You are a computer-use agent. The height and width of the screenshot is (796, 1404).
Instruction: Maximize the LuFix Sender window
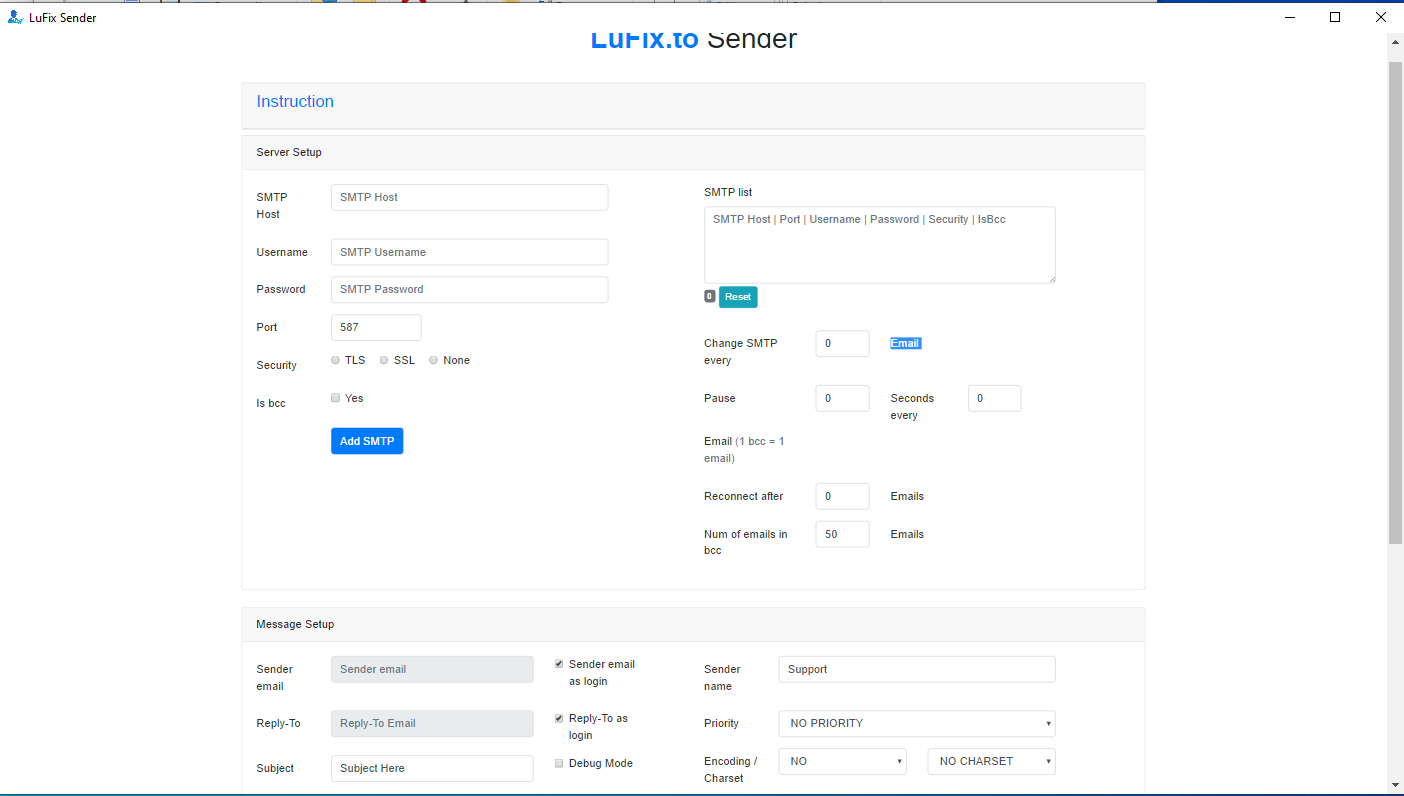(x=1334, y=17)
